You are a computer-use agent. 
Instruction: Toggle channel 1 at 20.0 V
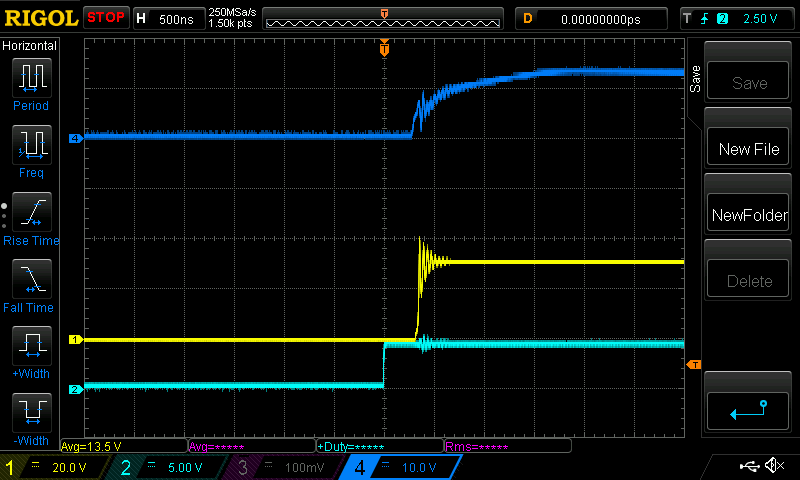[x=55, y=467]
